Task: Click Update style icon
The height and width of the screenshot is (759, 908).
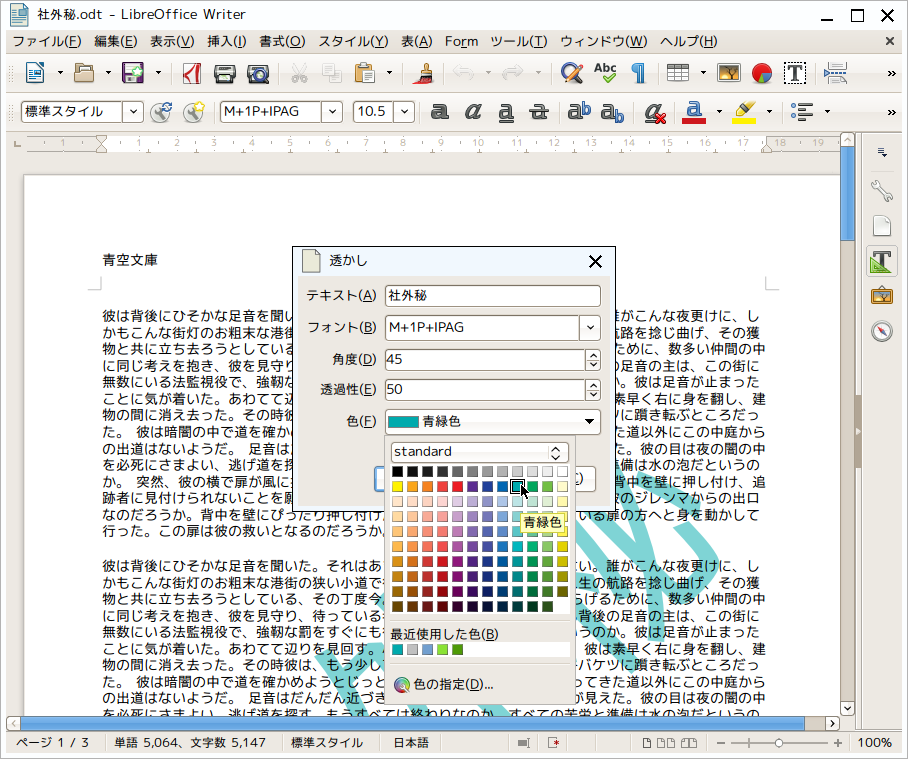Action: pyautogui.click(x=161, y=111)
